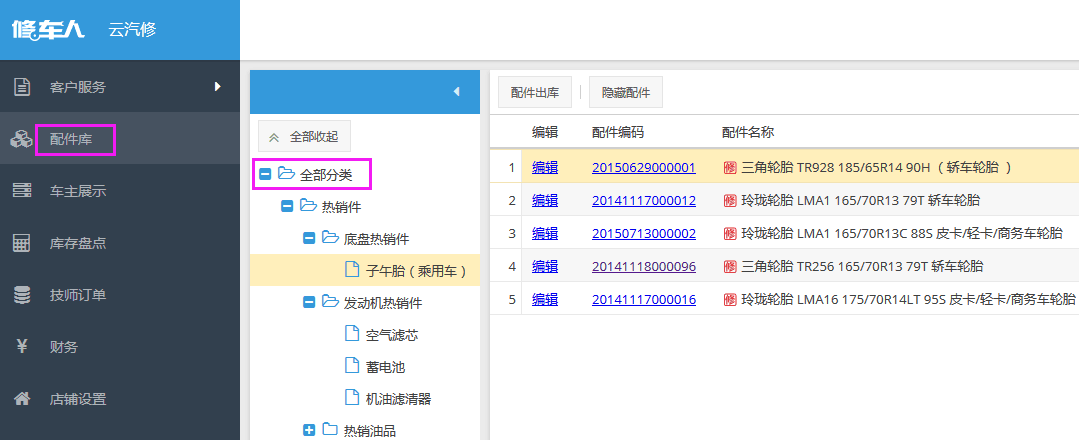Collapse the 热销件 tree node

(x=287, y=207)
